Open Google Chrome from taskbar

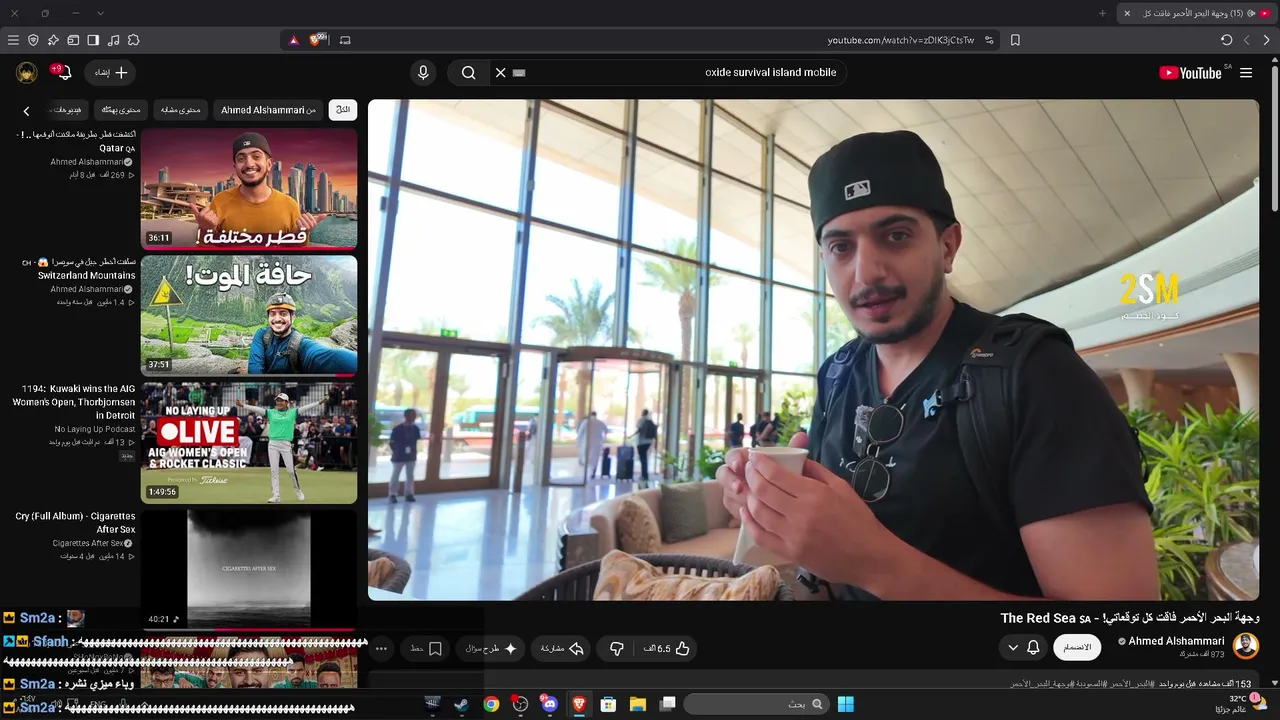pos(491,704)
